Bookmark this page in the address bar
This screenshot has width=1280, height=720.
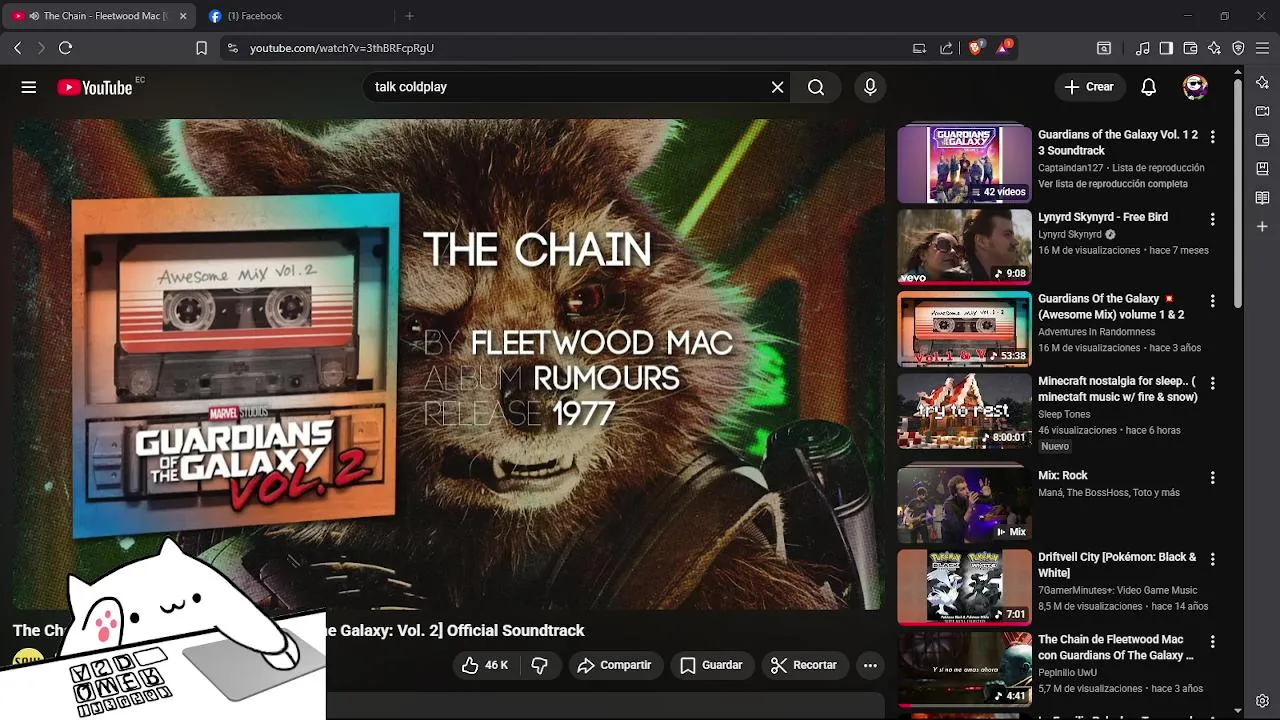pos(201,48)
